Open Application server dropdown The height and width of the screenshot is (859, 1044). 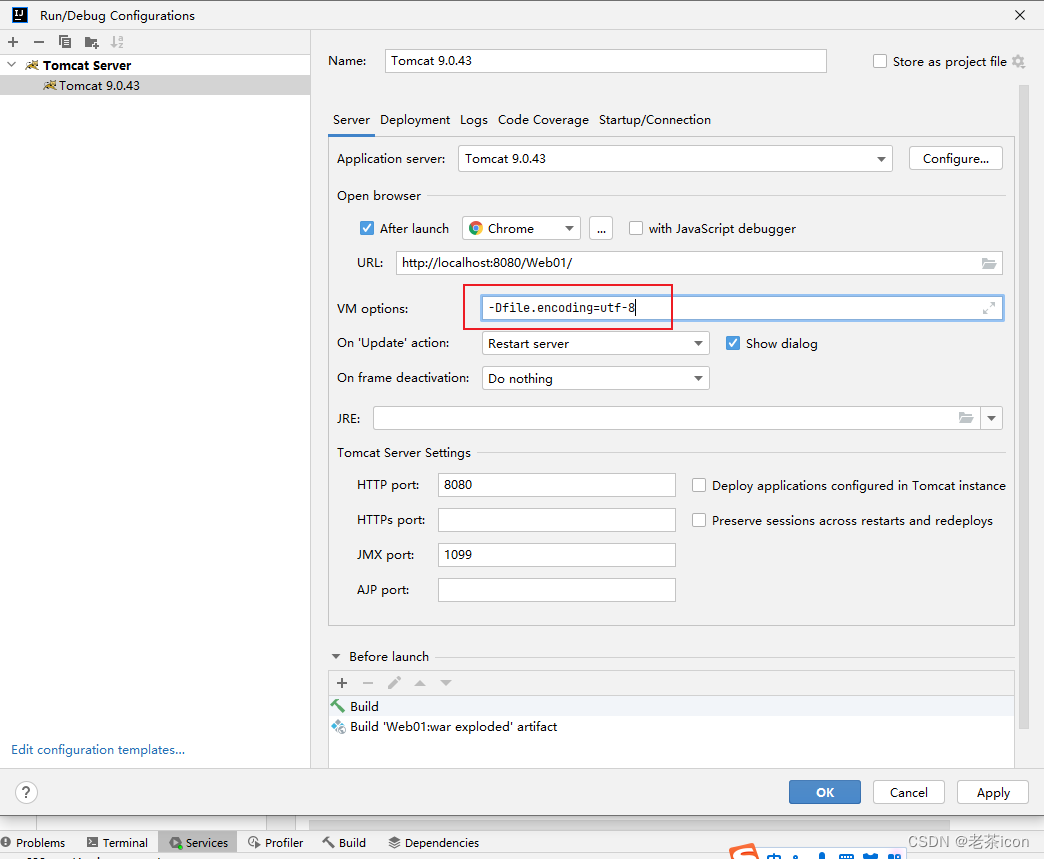(x=675, y=159)
